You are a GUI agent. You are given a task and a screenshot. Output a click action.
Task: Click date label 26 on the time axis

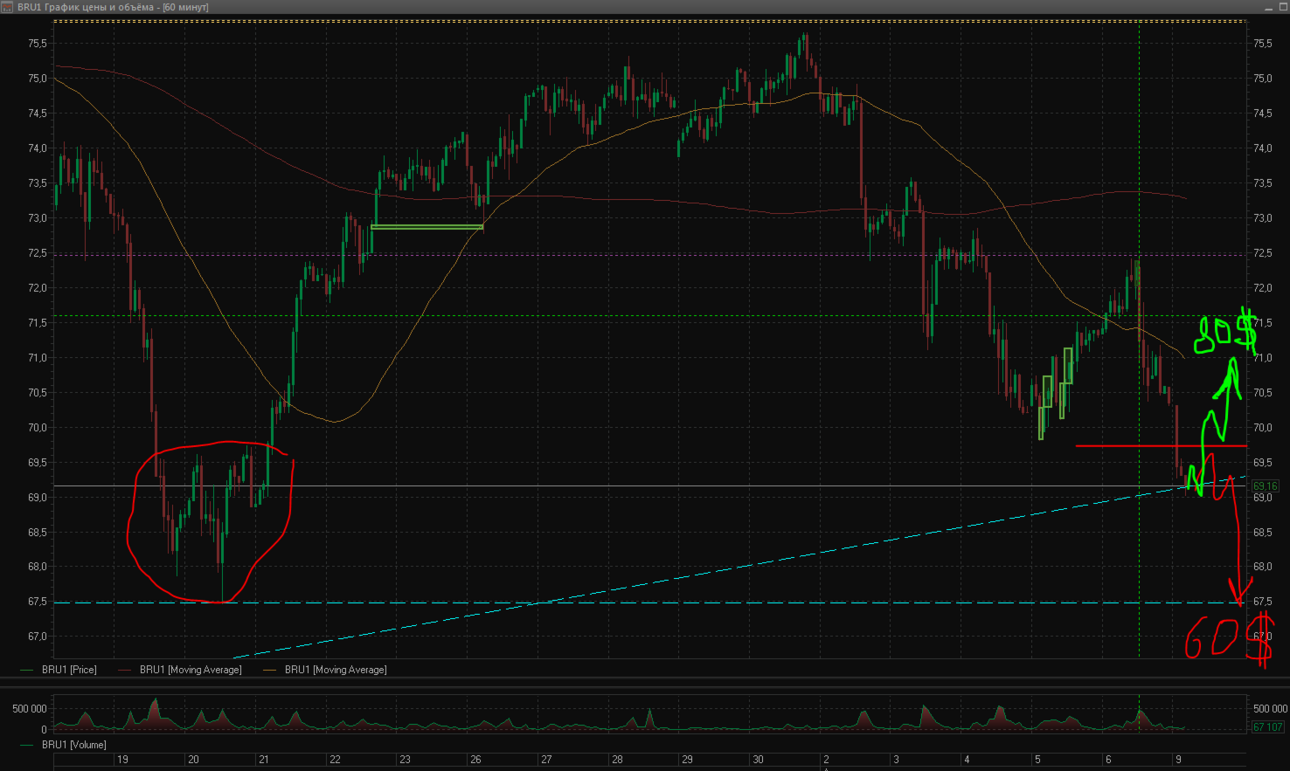click(x=476, y=760)
